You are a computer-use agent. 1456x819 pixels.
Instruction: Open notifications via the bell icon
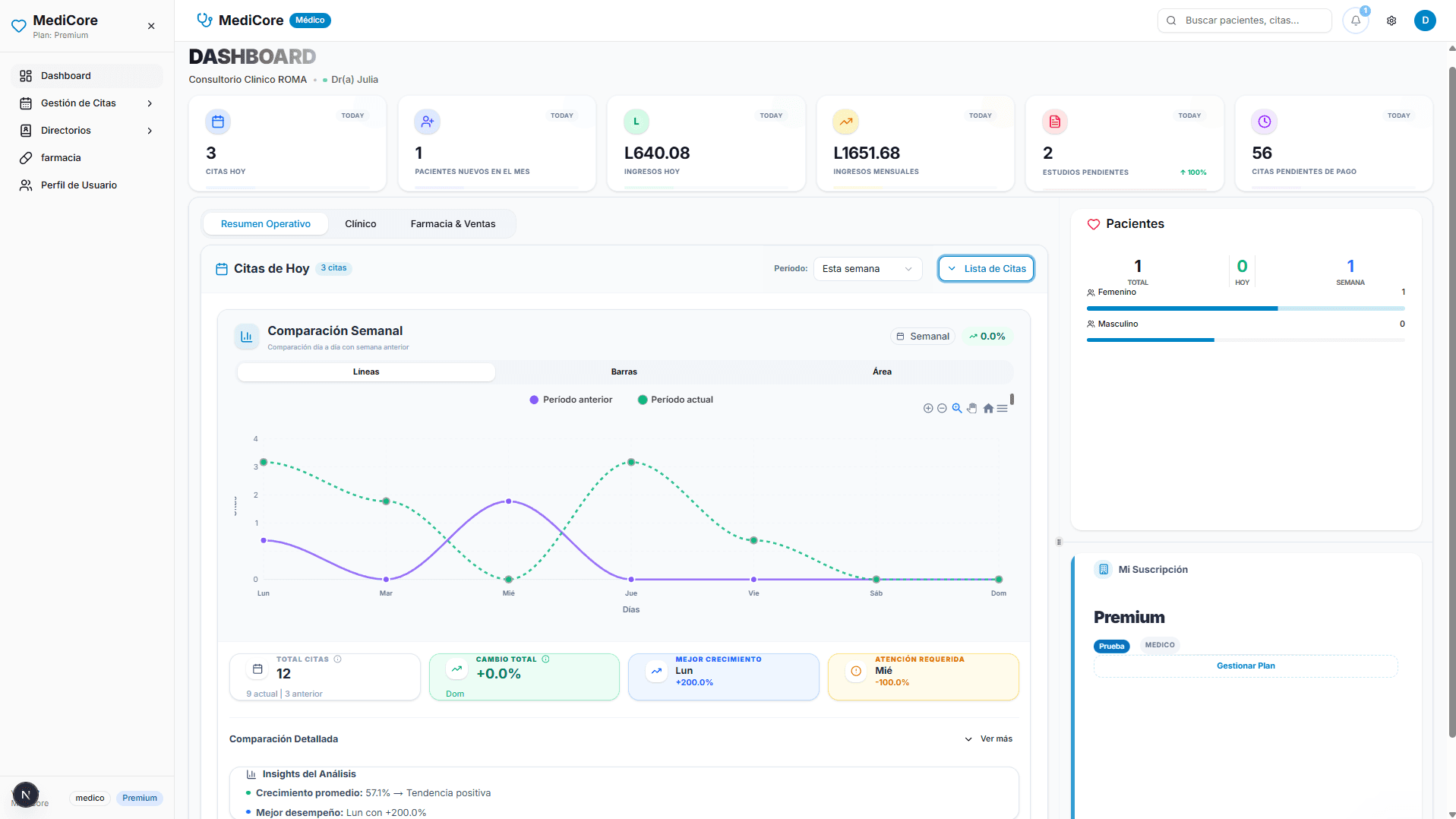click(x=1355, y=21)
